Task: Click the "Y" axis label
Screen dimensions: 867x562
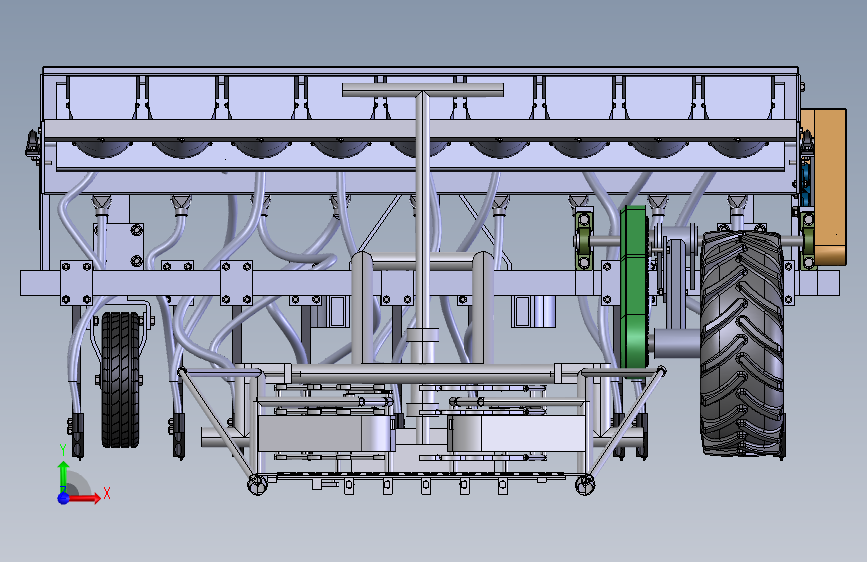Action: [x=63, y=450]
